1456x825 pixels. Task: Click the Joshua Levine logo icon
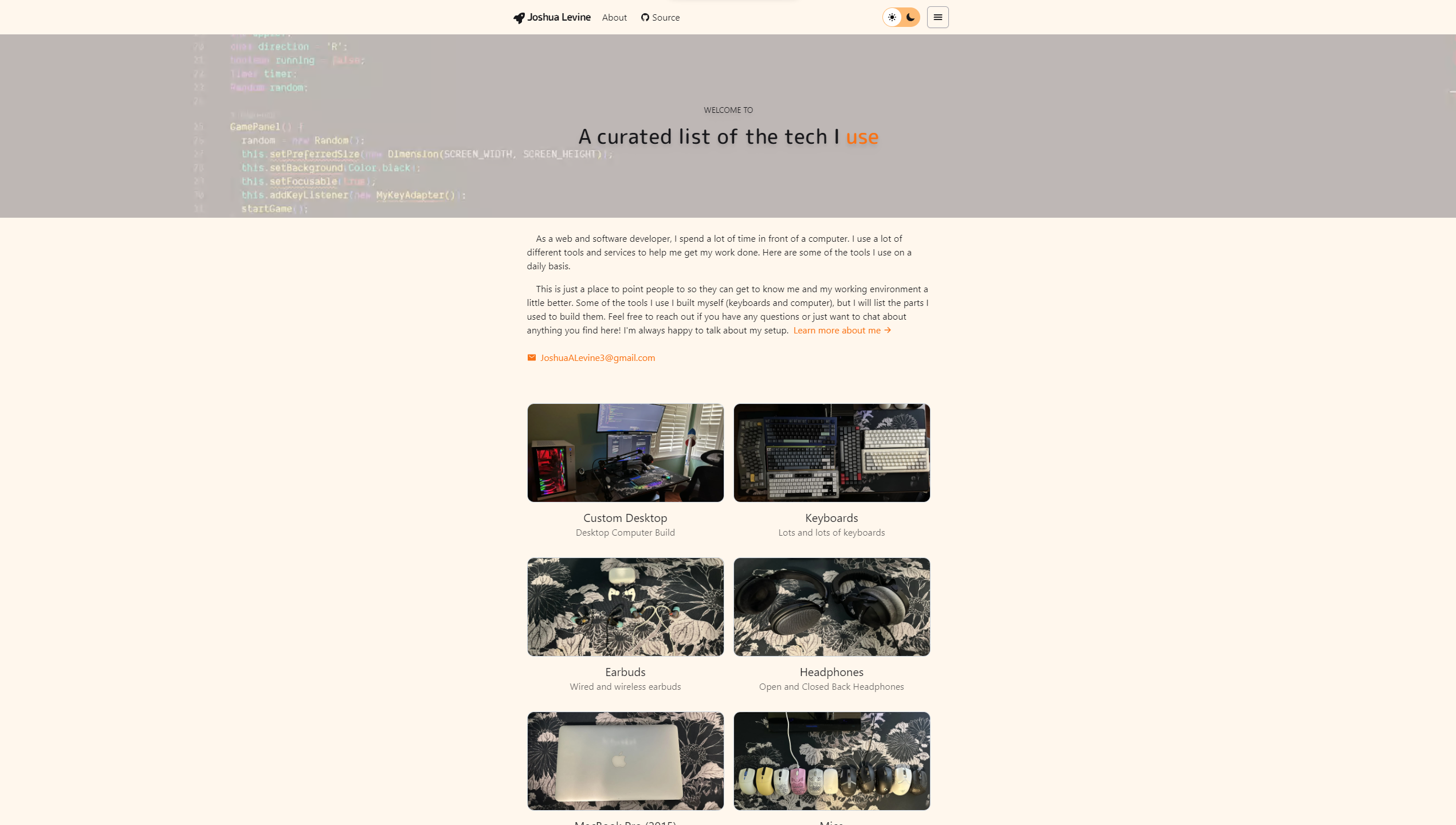[518, 17]
